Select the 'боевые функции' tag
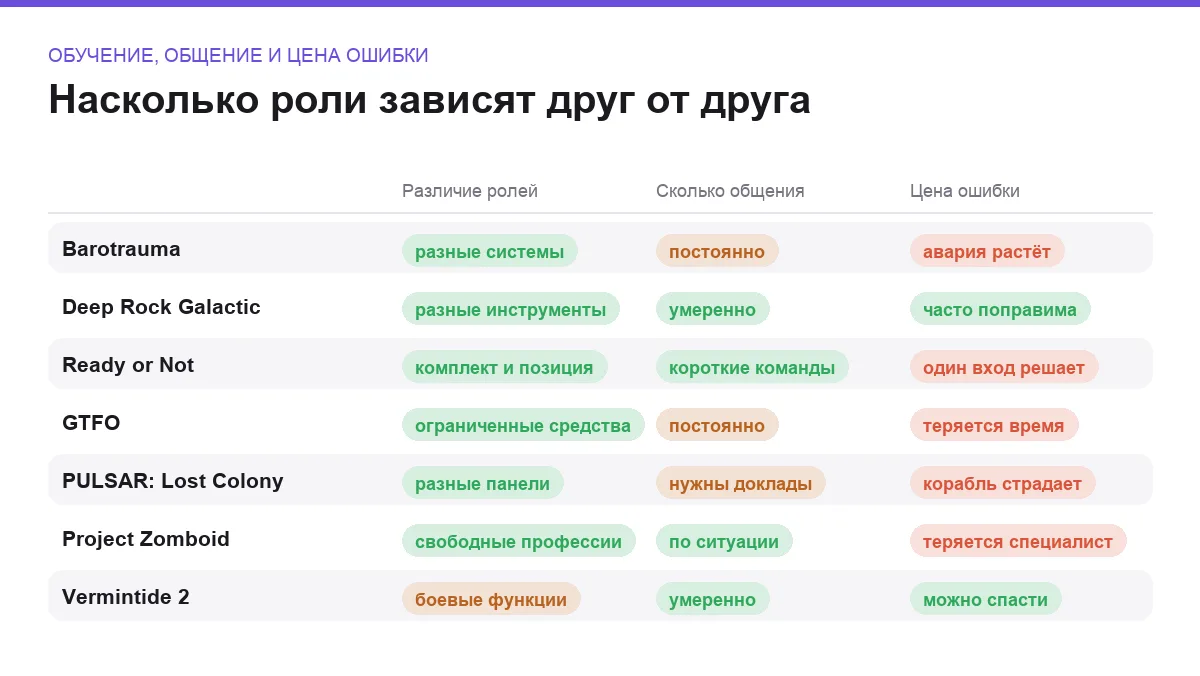 [x=491, y=599]
